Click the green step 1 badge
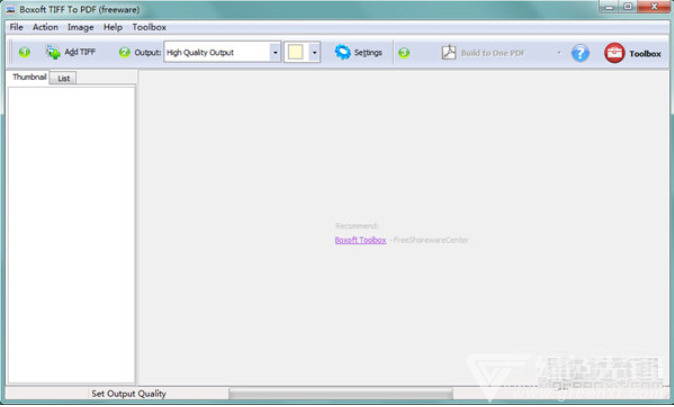Image resolution: width=674 pixels, height=407 pixels. pyautogui.click(x=25, y=52)
